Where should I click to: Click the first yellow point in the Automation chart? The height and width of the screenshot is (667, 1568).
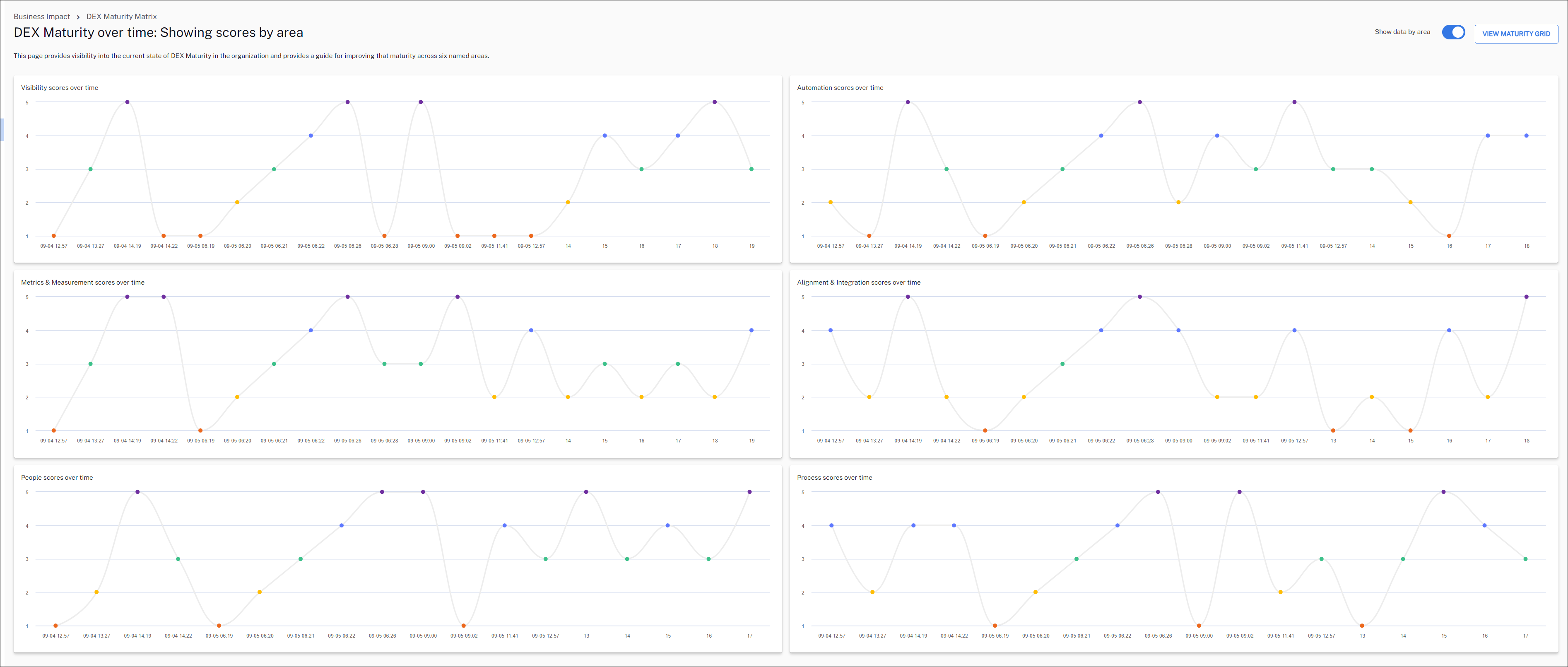point(830,202)
